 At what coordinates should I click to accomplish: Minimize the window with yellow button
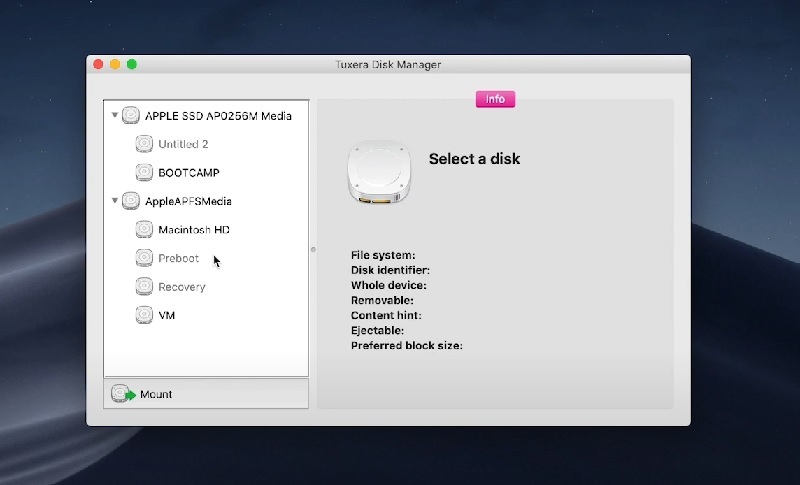coord(115,64)
